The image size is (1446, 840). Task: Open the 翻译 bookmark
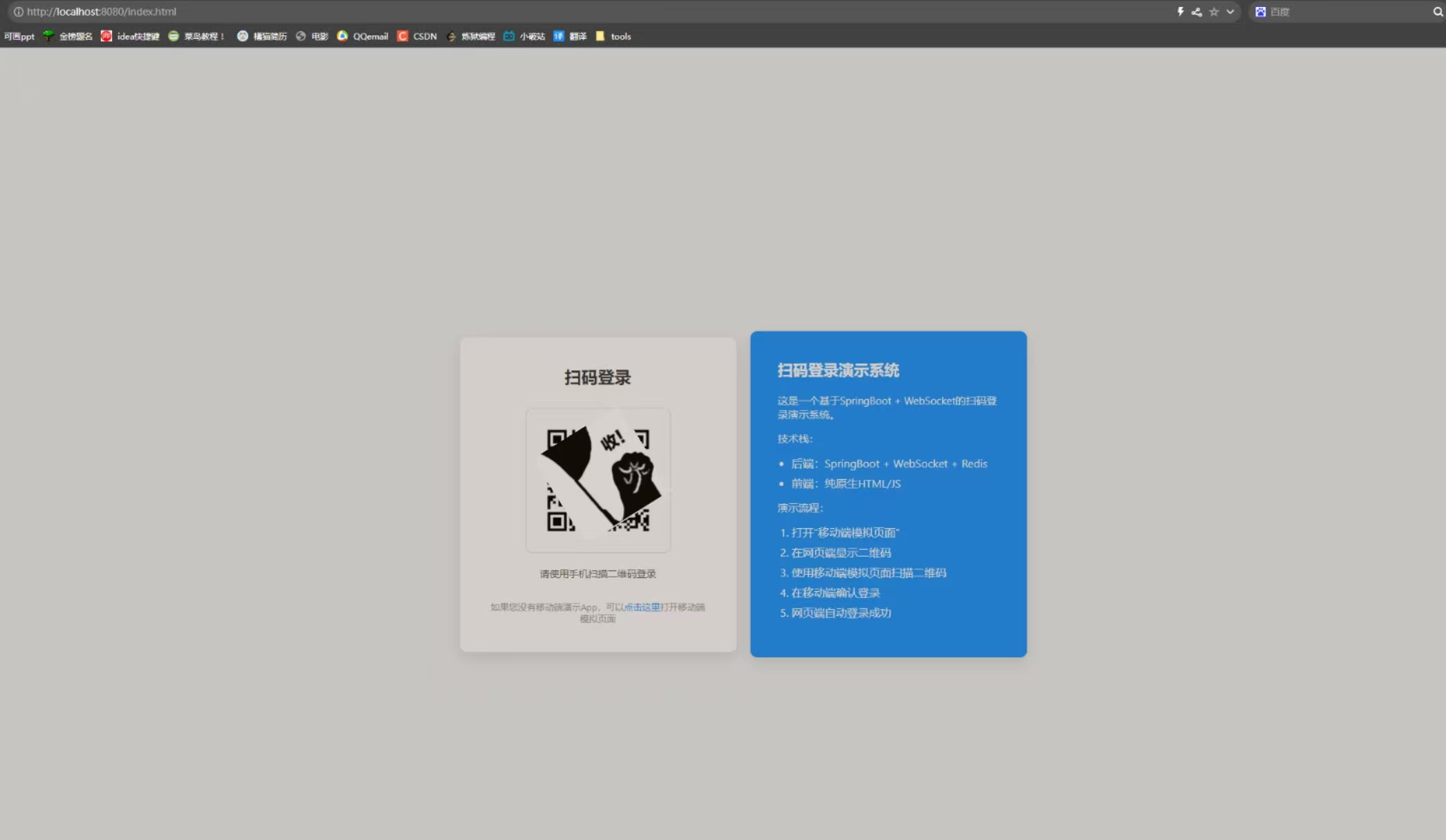pyautogui.click(x=570, y=37)
